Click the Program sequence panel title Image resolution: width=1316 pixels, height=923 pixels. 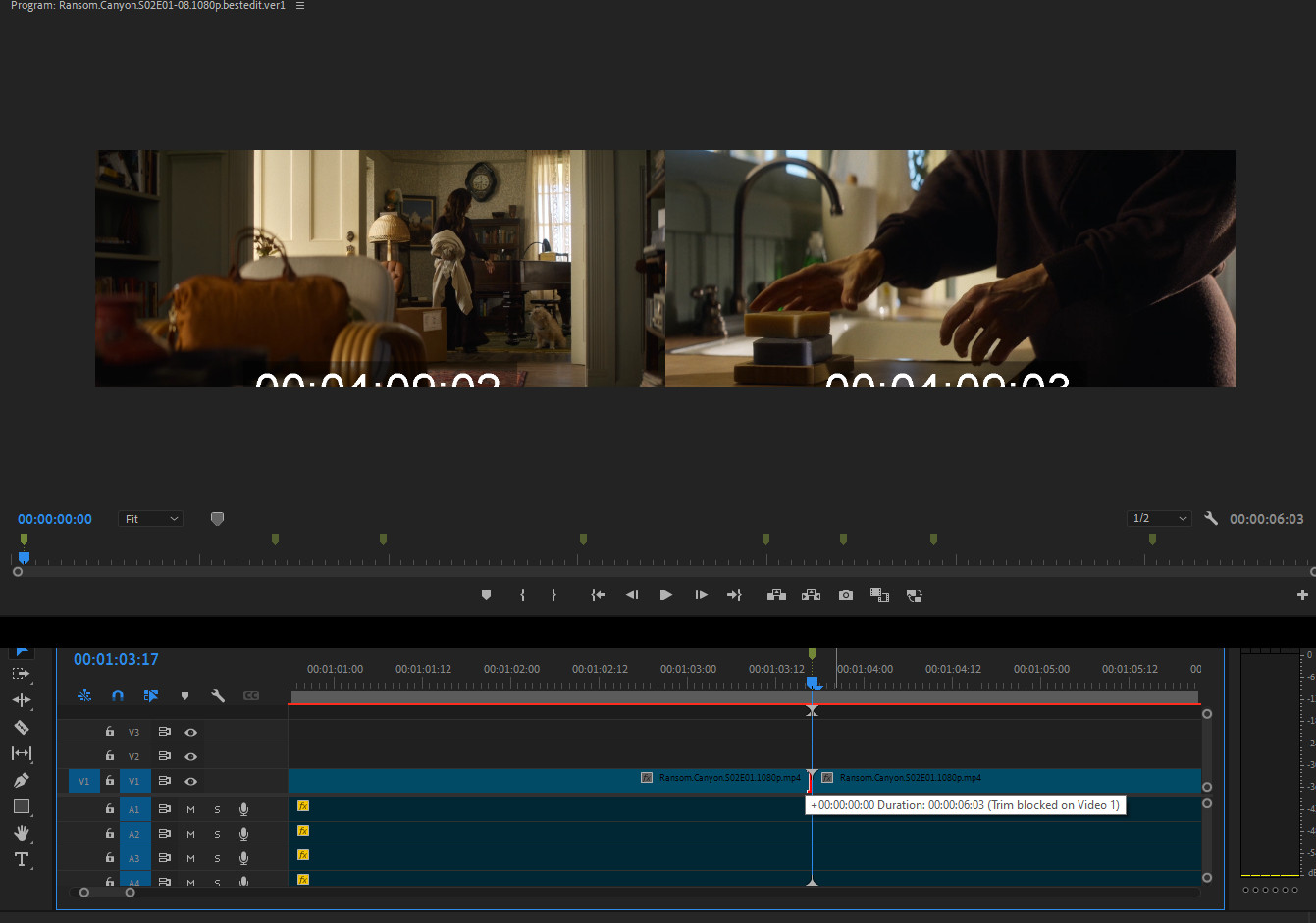pos(147,6)
